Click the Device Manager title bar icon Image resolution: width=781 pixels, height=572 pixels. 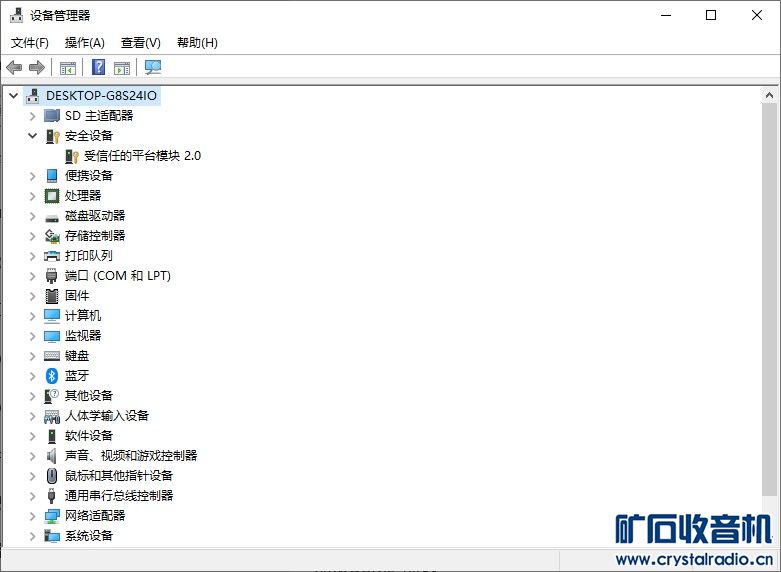[16, 15]
